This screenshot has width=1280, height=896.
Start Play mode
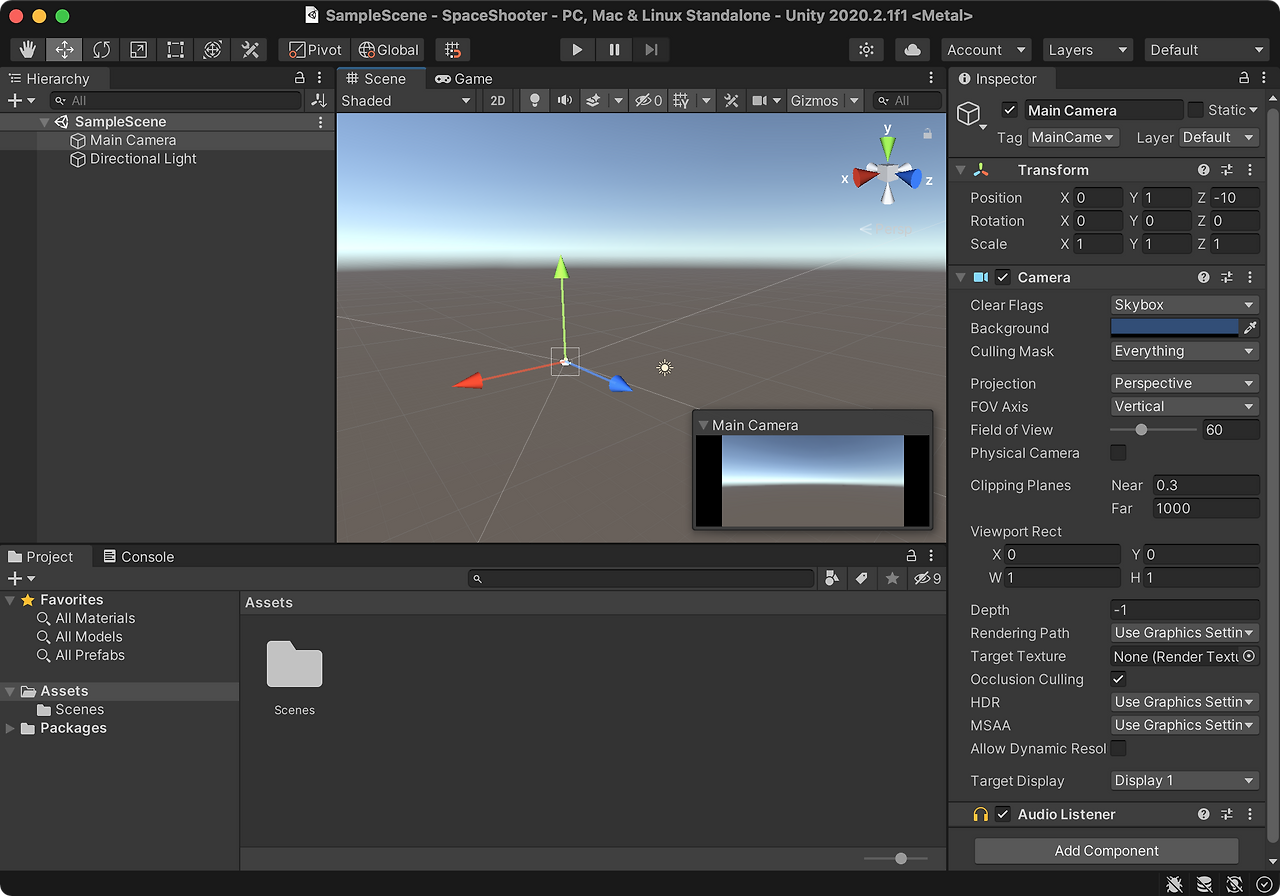(577, 50)
